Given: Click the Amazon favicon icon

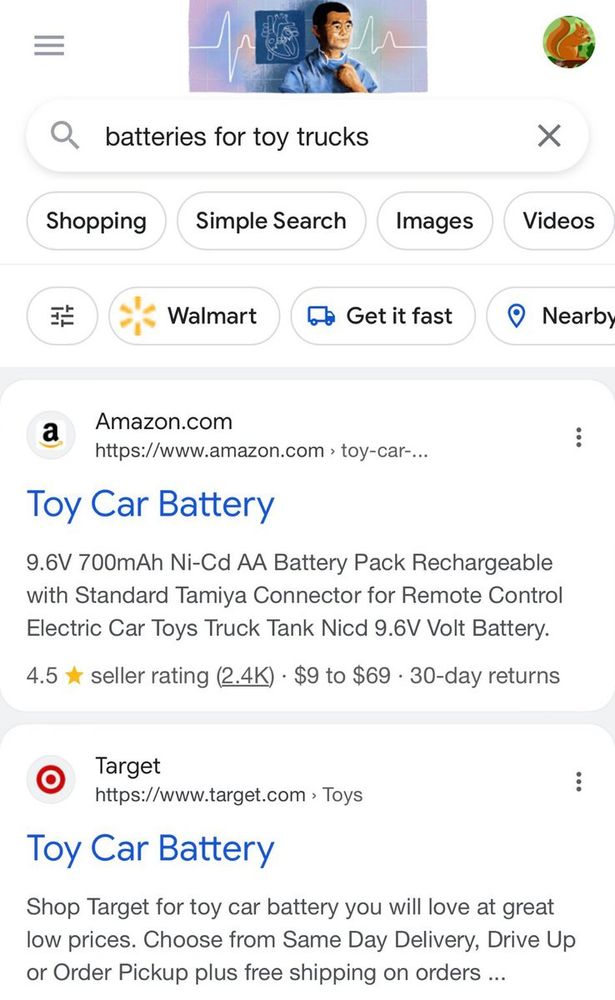Looking at the screenshot, I should click(x=50, y=436).
